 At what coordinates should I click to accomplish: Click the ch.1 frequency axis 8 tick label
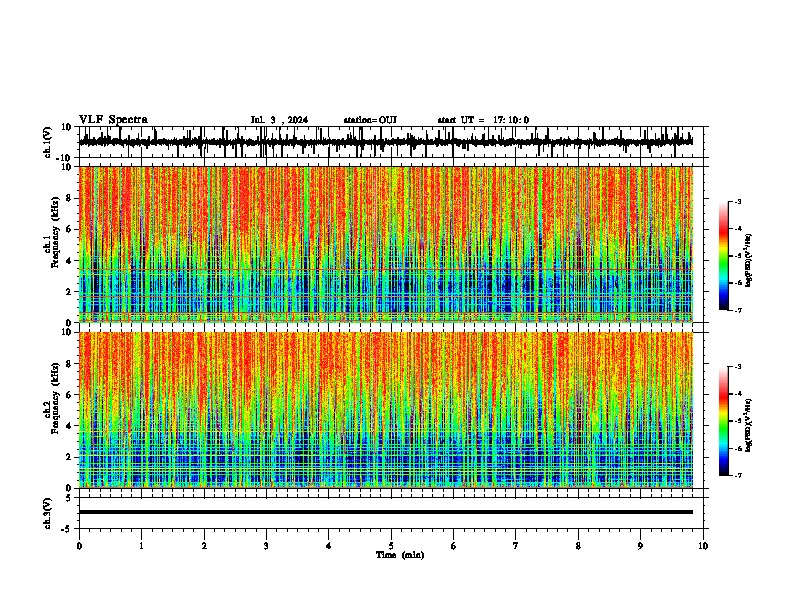pos(69,198)
